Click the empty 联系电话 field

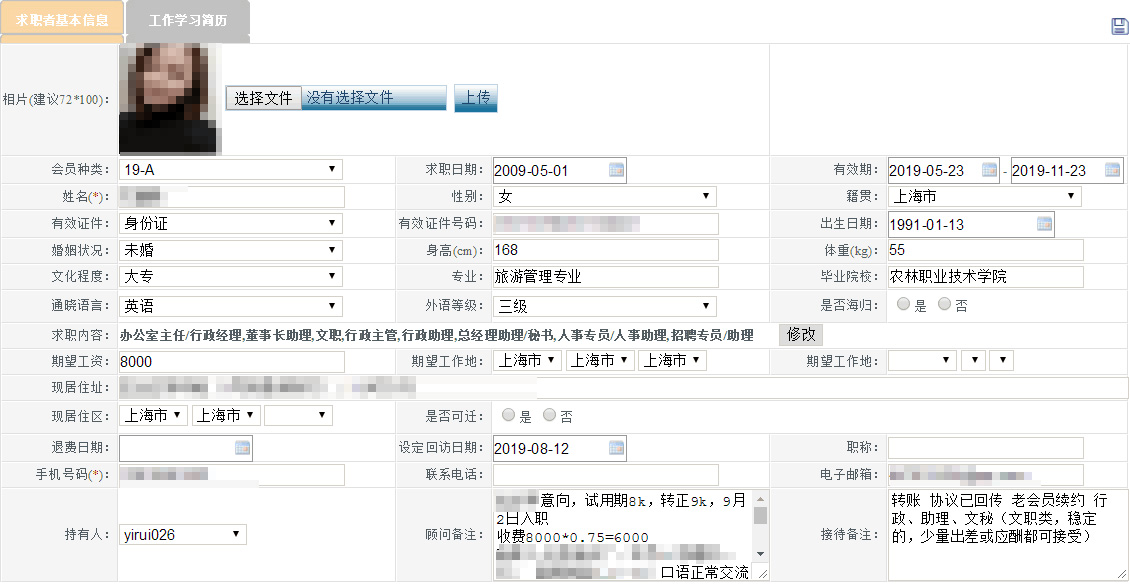pyautogui.click(x=606, y=475)
